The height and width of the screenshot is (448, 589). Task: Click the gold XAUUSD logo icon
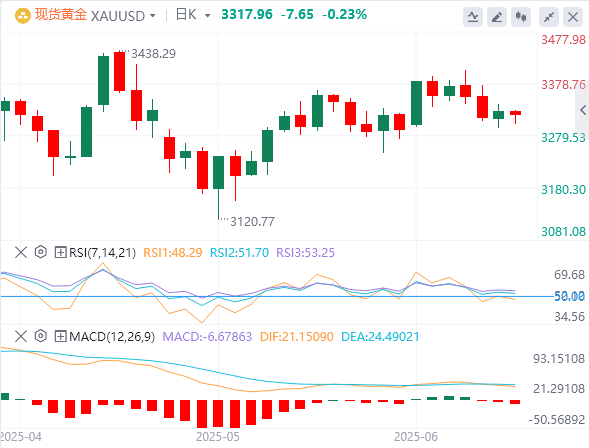23,16
